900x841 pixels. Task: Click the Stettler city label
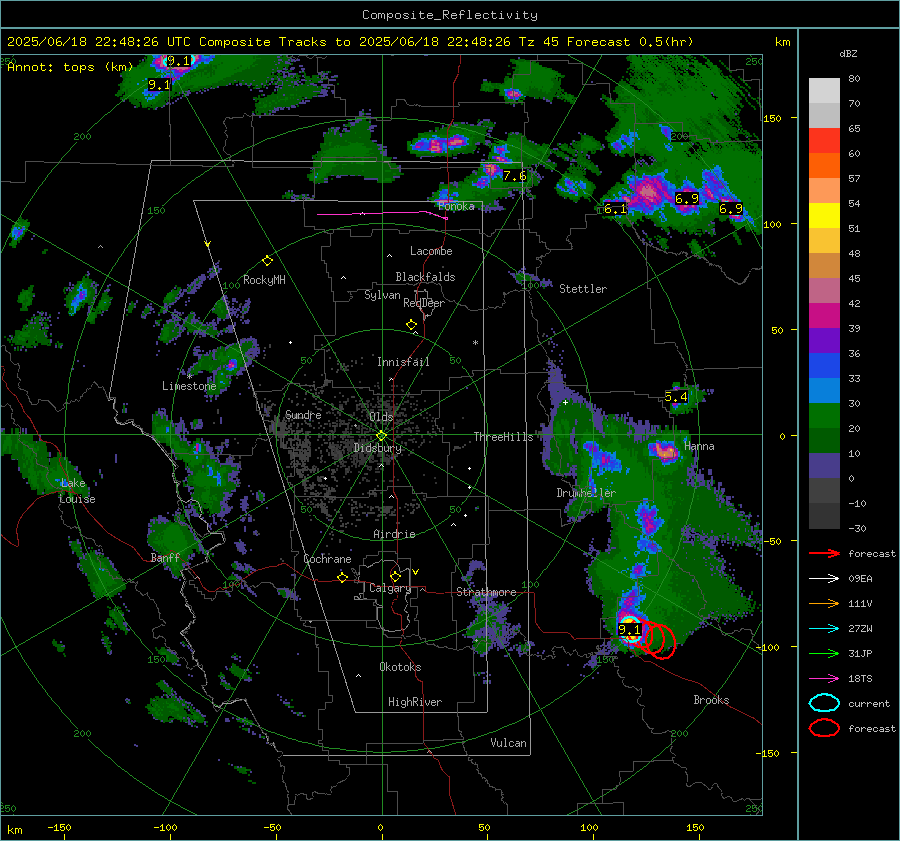click(x=583, y=289)
